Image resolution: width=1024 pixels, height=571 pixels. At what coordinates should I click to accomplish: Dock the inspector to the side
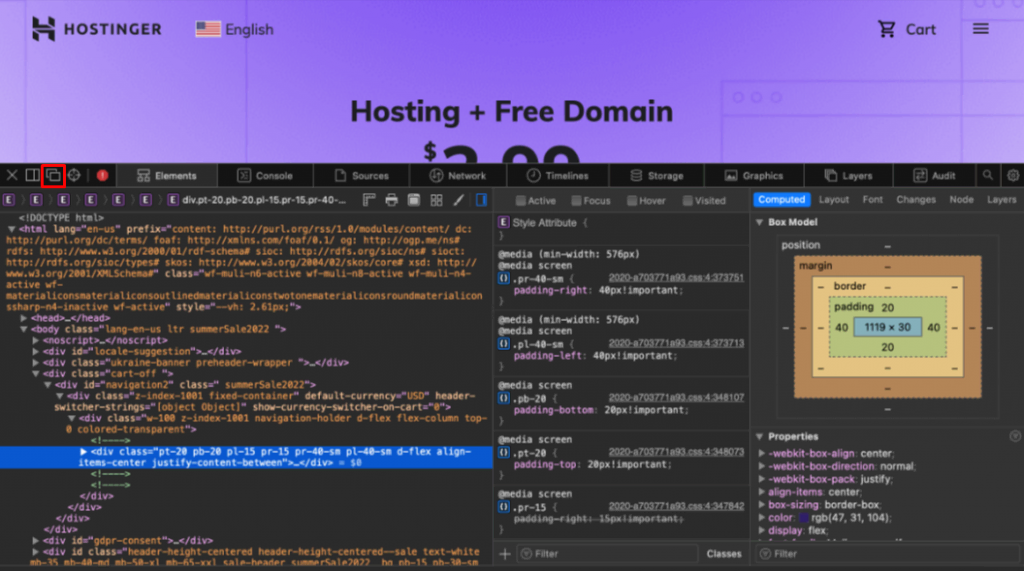tap(32, 175)
